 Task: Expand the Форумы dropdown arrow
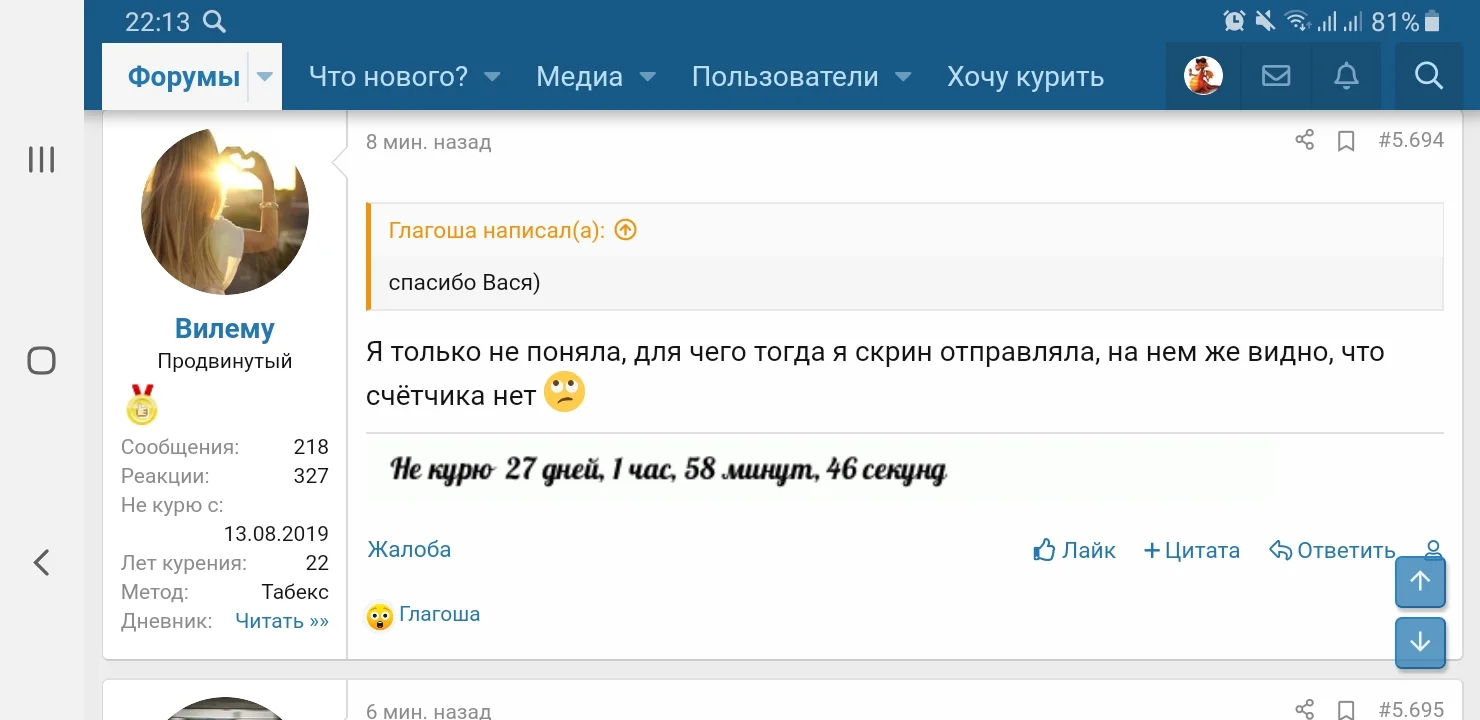click(x=263, y=76)
